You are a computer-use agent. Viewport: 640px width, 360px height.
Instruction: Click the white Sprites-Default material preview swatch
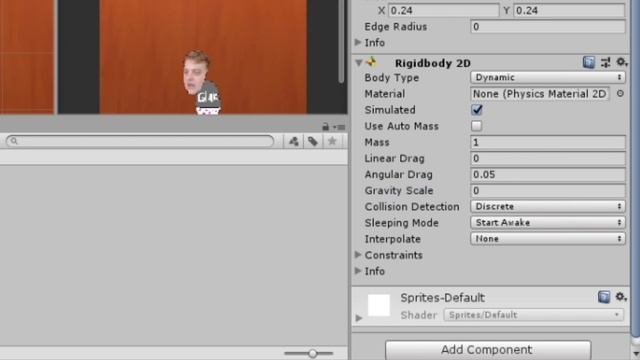(379, 305)
